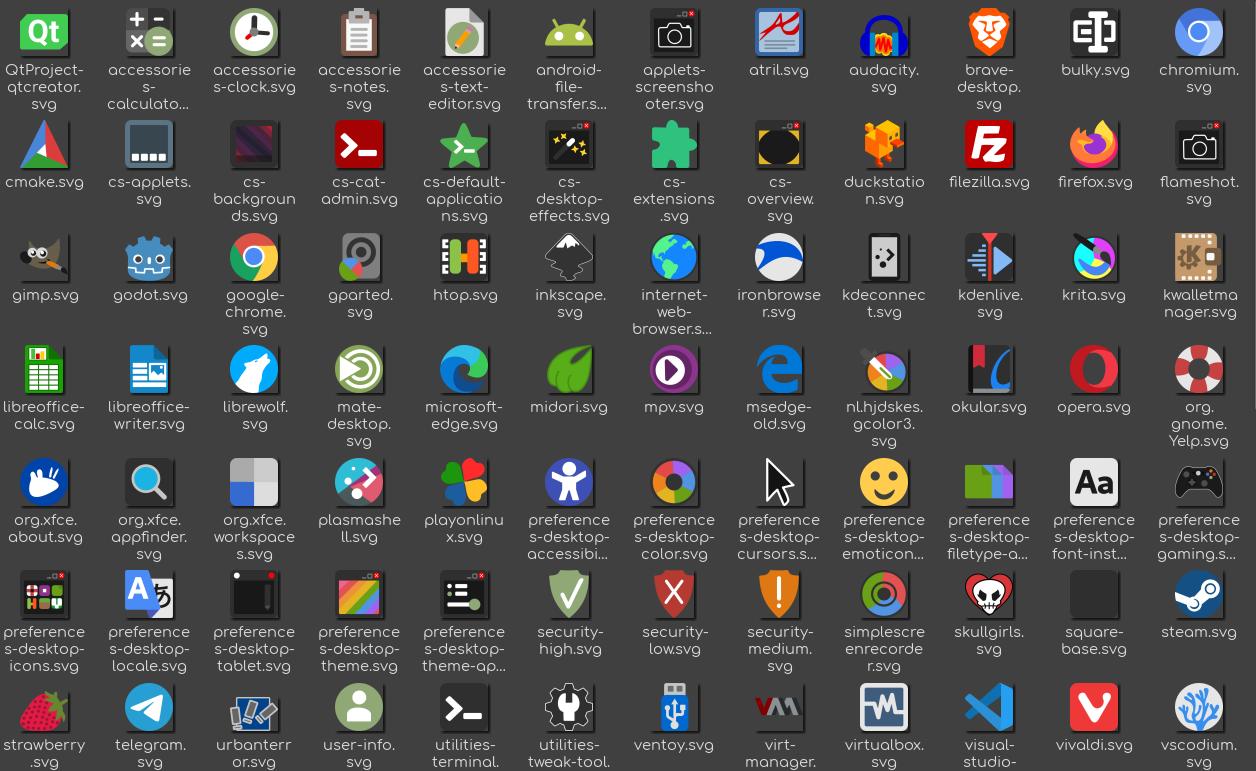Image resolution: width=1256 pixels, height=771 pixels.
Task: Select inkscape.svg mountain icon
Action: (x=569, y=258)
